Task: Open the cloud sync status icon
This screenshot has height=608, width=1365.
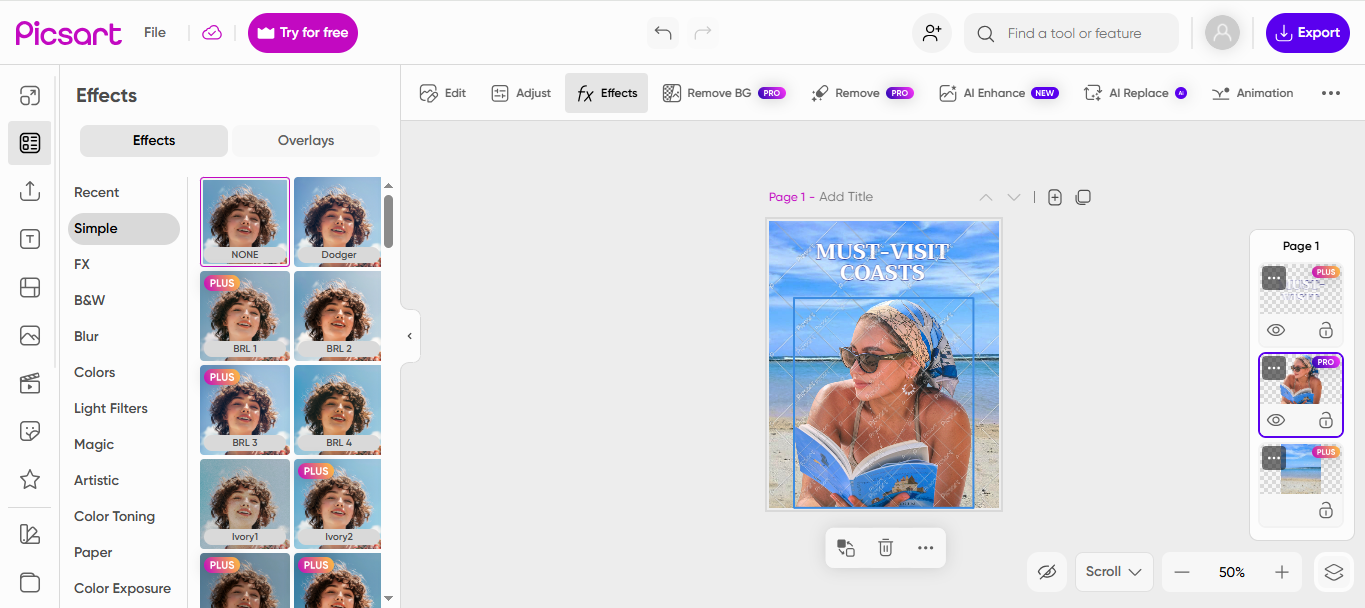Action: point(212,33)
